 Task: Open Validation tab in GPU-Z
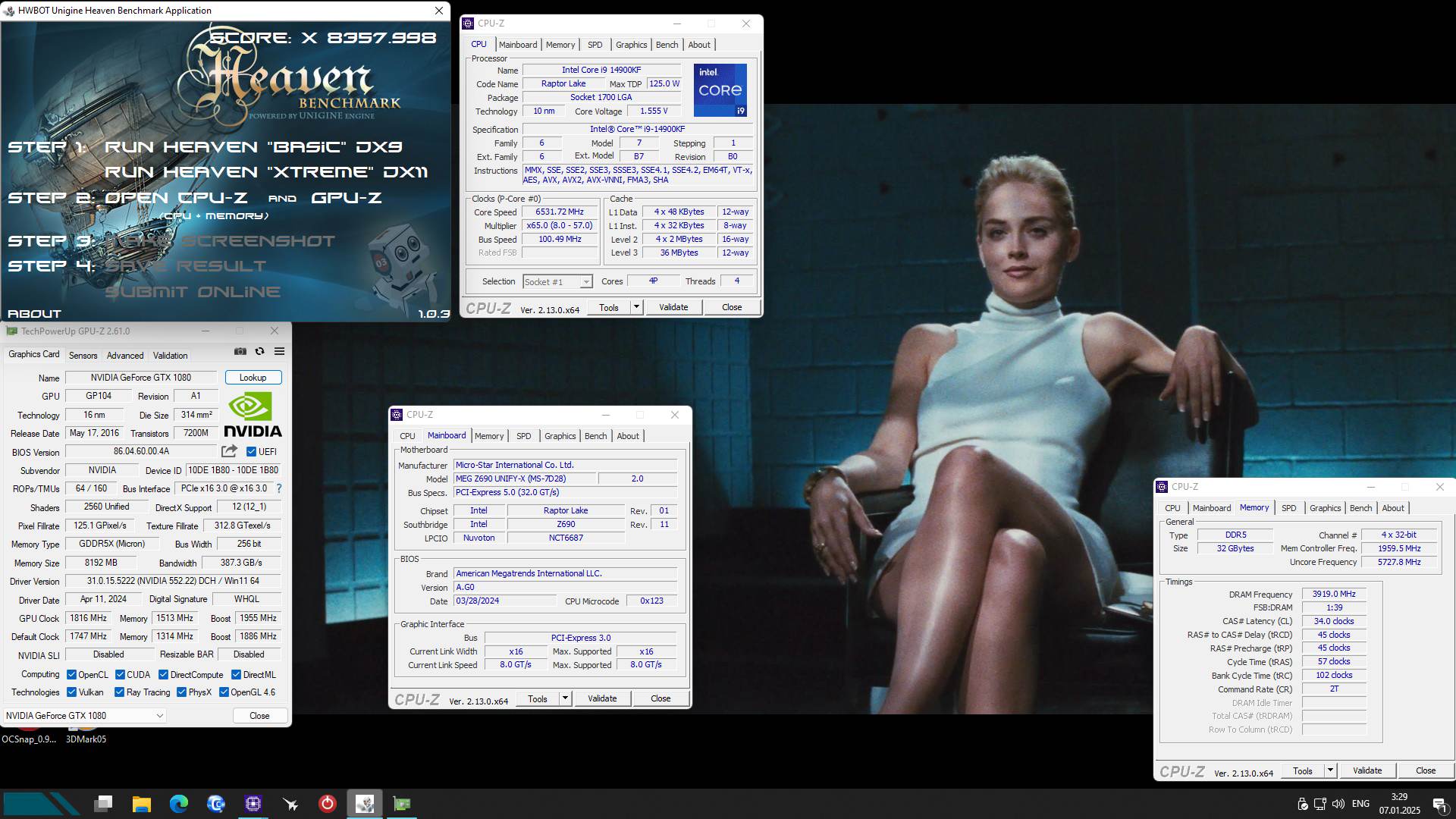170,355
